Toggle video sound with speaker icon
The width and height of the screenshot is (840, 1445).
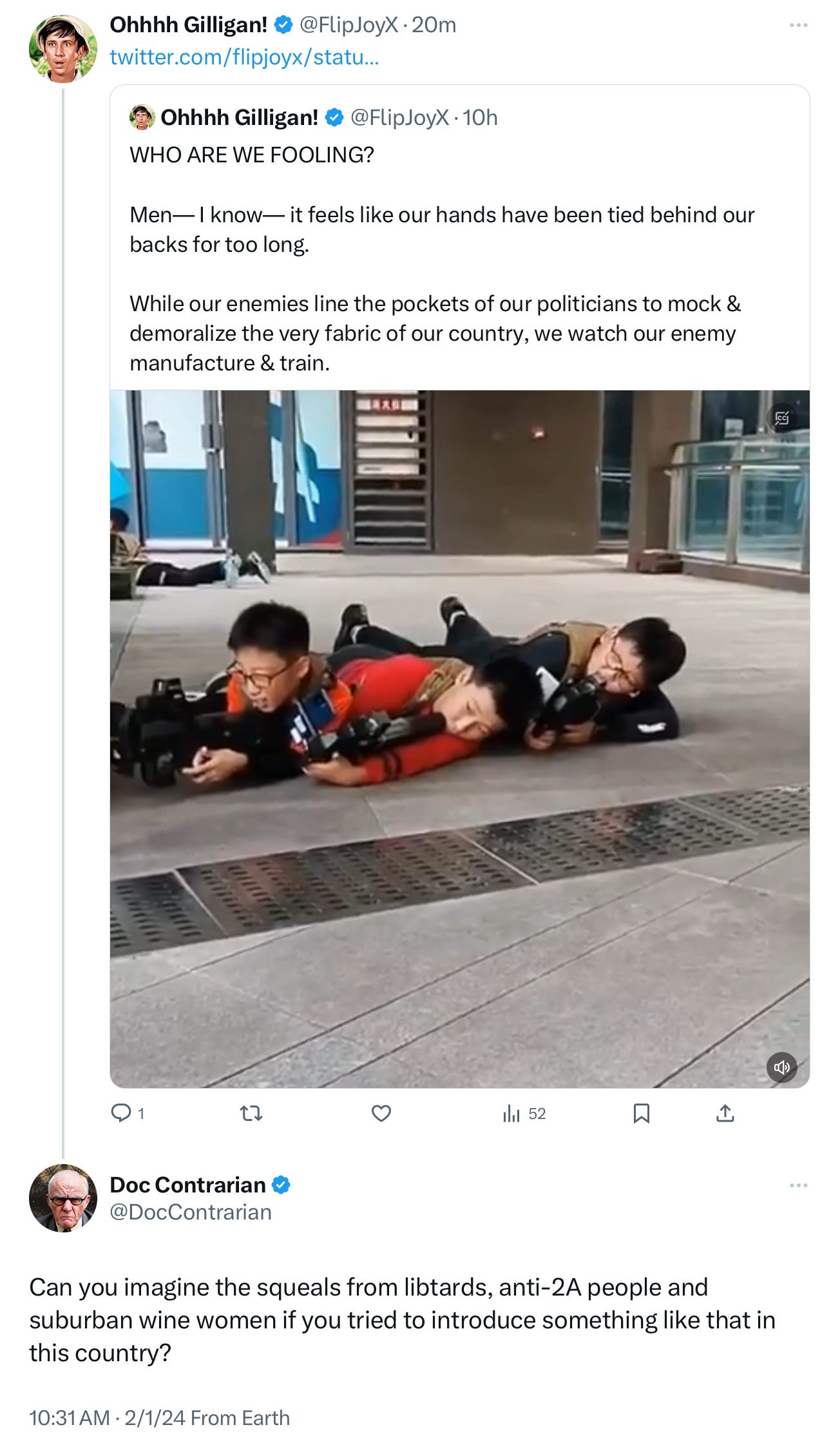[x=782, y=1067]
